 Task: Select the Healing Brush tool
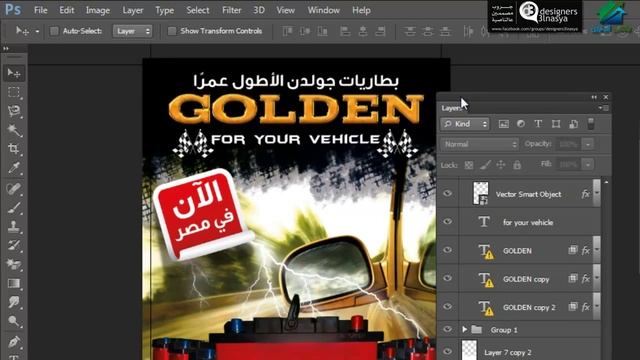(14, 189)
